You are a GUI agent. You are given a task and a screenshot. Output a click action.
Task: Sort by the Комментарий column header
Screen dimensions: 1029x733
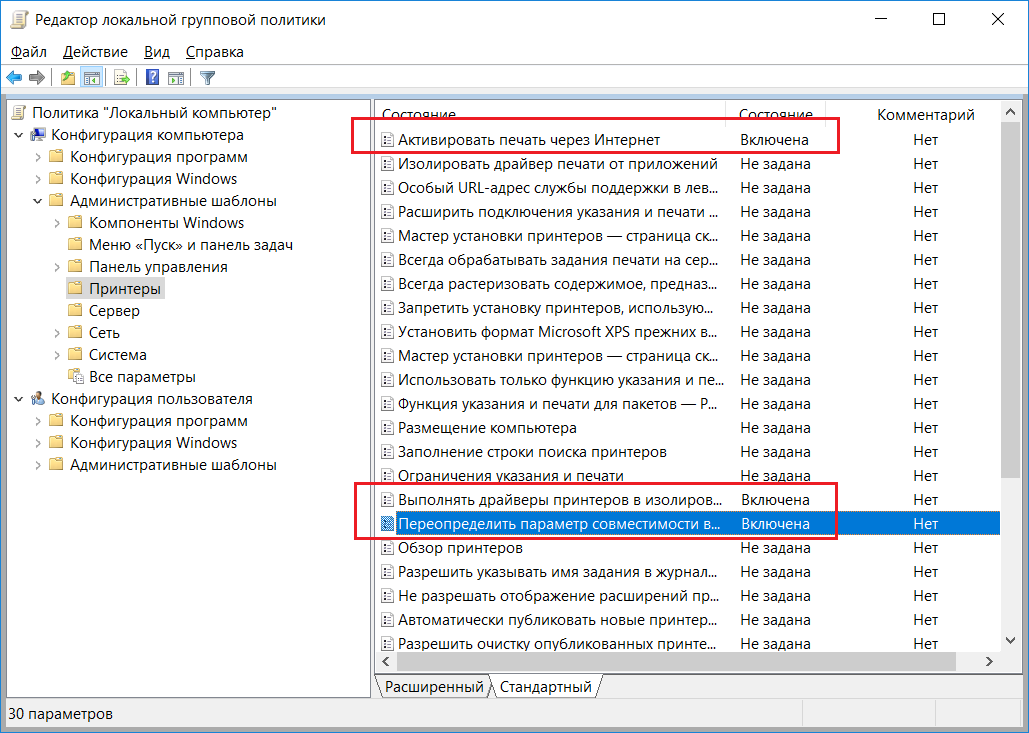point(925,115)
